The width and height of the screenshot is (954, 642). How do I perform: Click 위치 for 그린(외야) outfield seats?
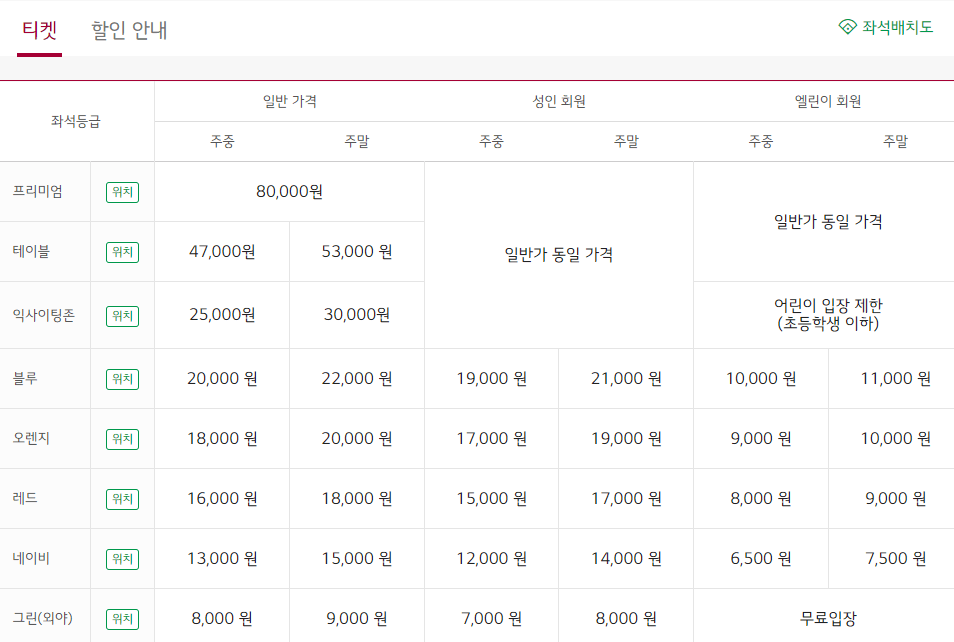click(x=122, y=619)
